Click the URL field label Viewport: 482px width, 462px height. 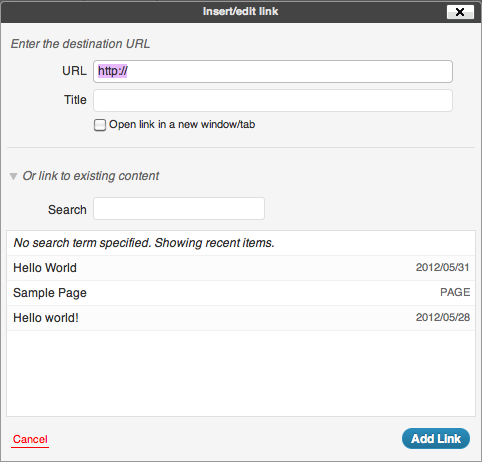(74, 71)
